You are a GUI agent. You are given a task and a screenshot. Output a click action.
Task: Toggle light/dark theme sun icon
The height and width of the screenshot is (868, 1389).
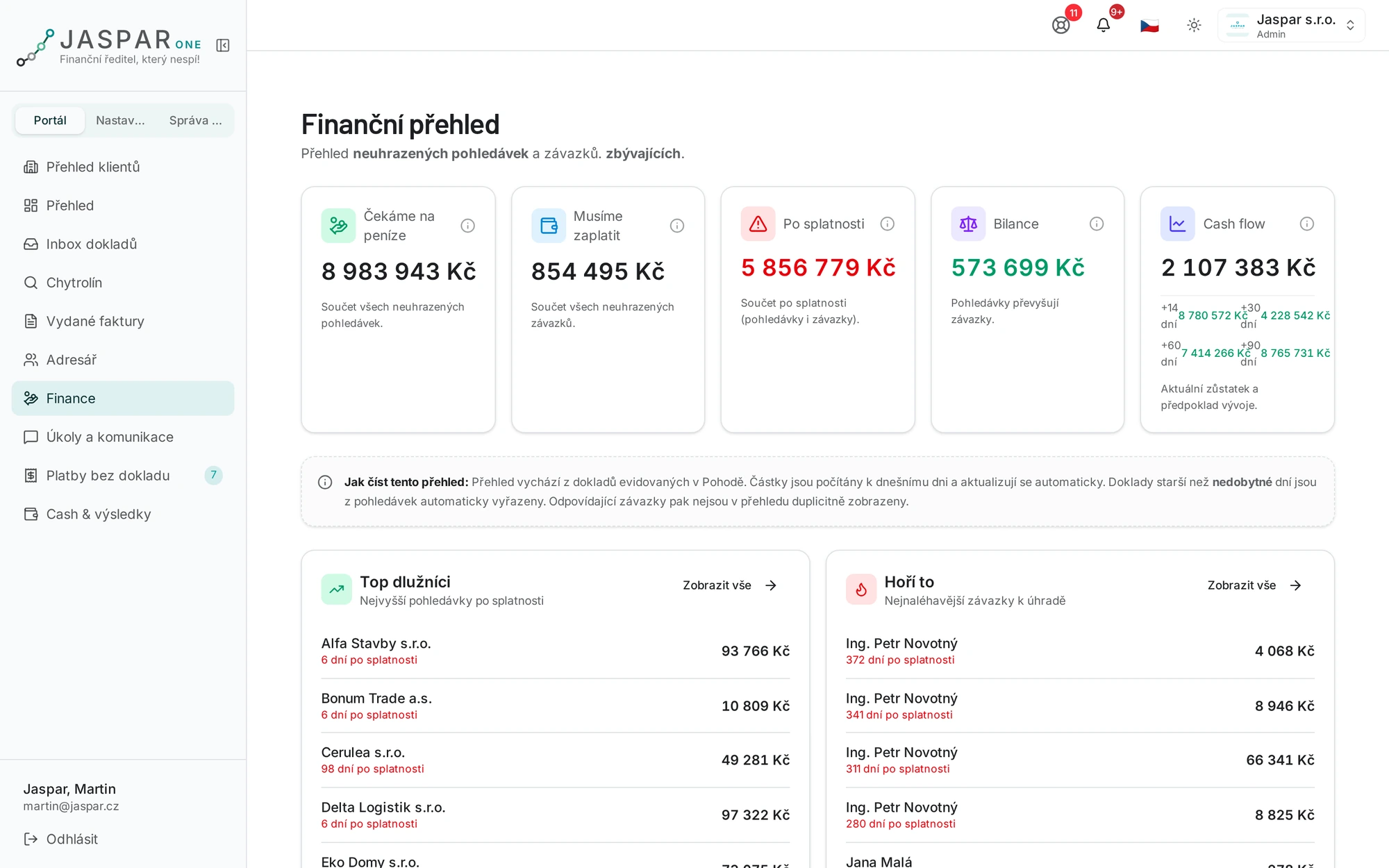1194,26
